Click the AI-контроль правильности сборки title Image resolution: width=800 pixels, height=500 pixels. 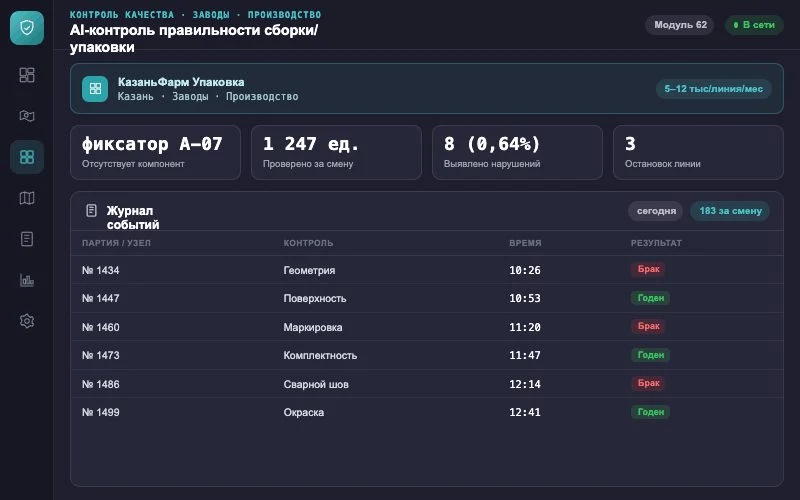(194, 38)
